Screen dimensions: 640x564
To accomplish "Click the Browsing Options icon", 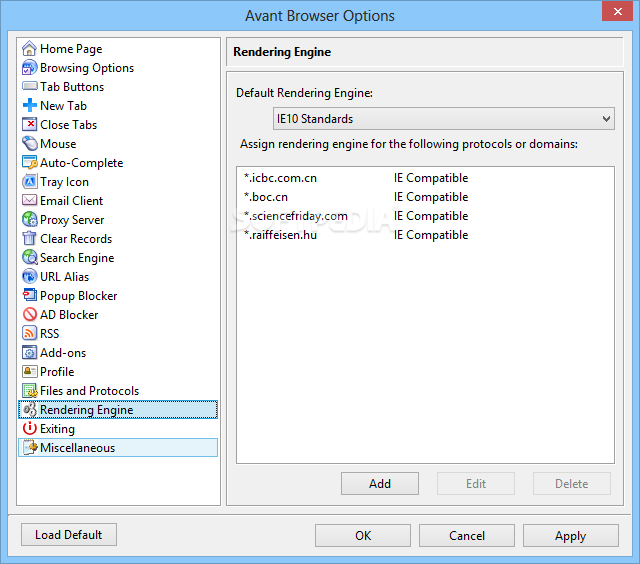I will 29,68.
